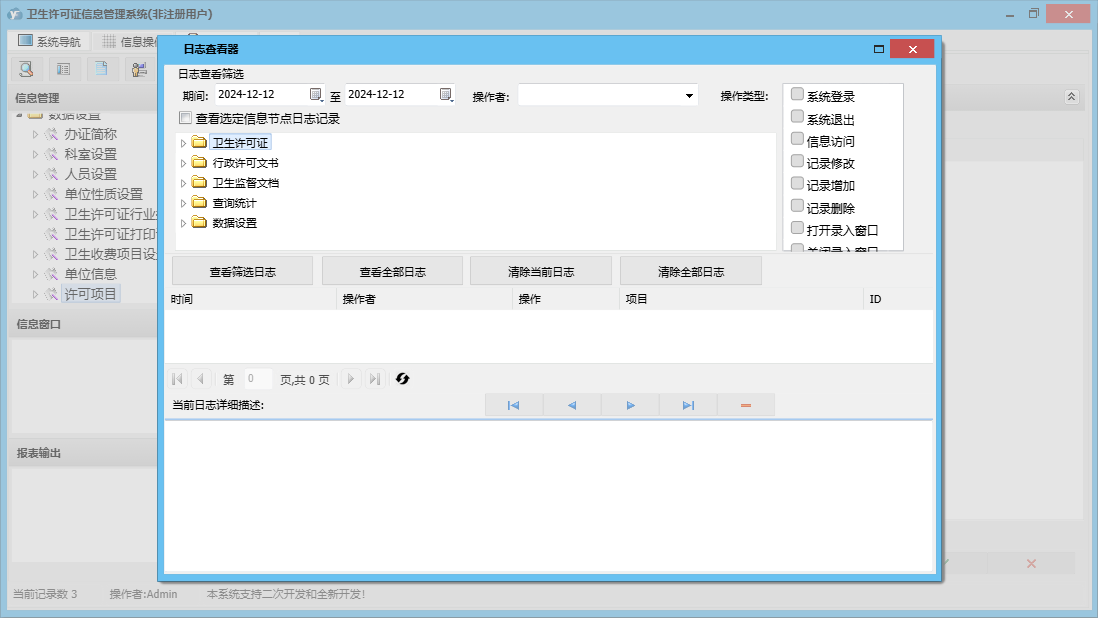The height and width of the screenshot is (618, 1098).
Task: Click the 时间 column header
Action: [251, 299]
